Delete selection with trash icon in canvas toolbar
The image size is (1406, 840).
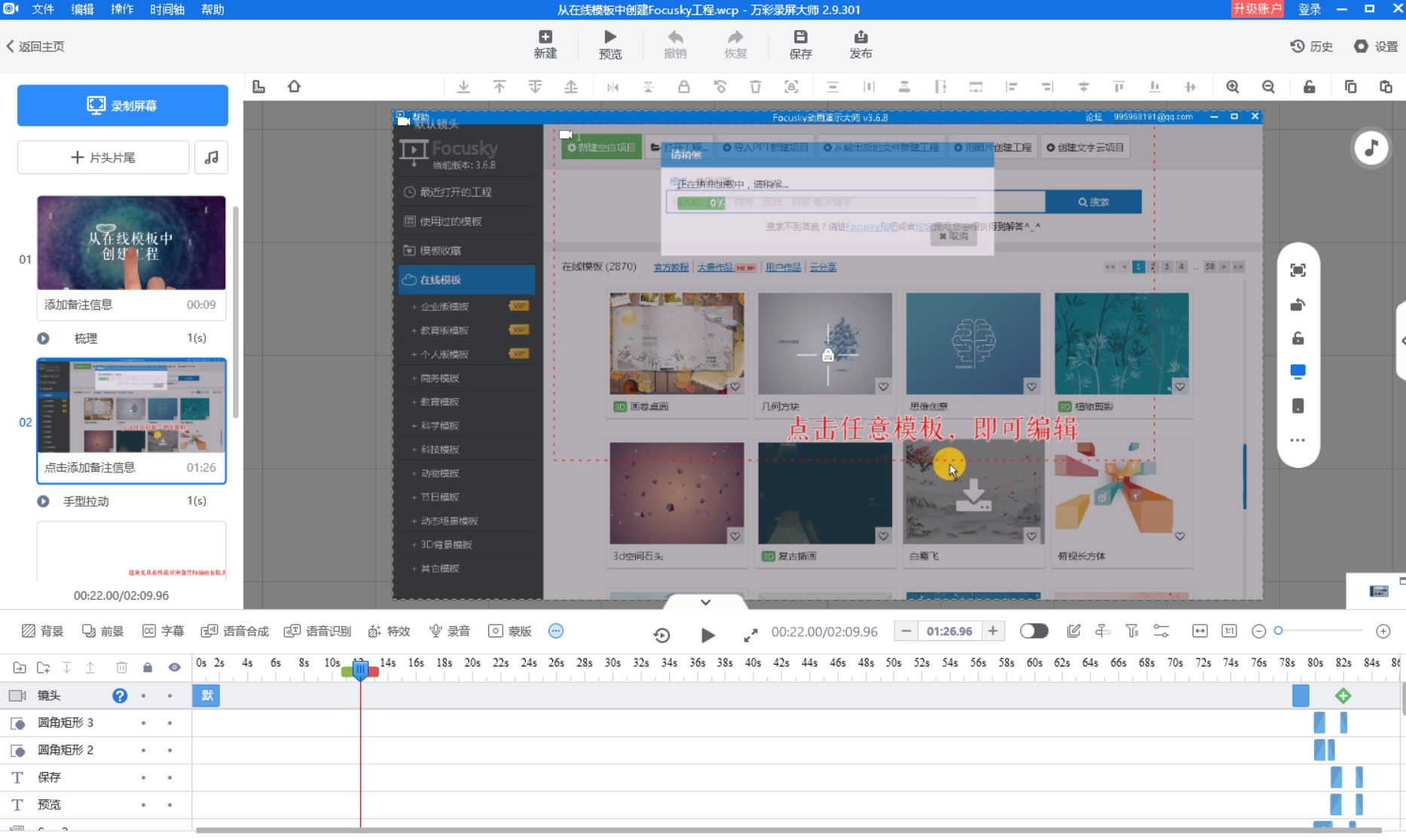[755, 87]
